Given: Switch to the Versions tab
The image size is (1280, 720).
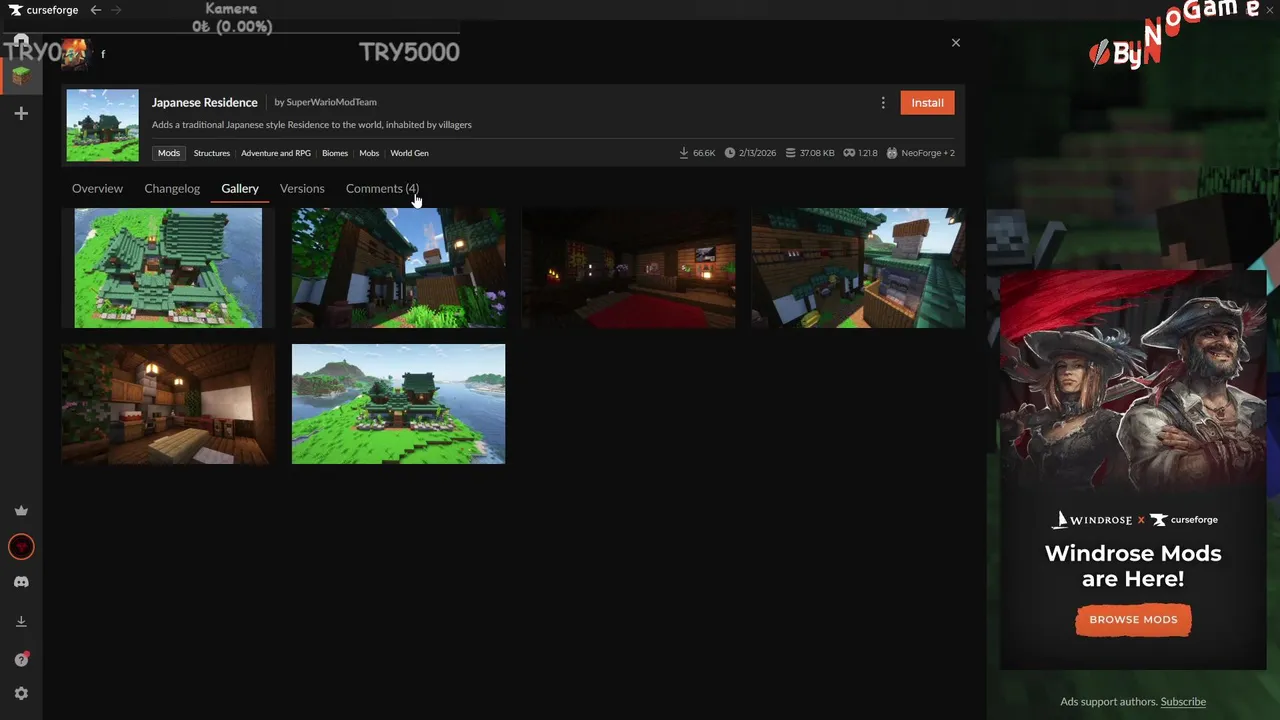Looking at the screenshot, I should tap(302, 188).
